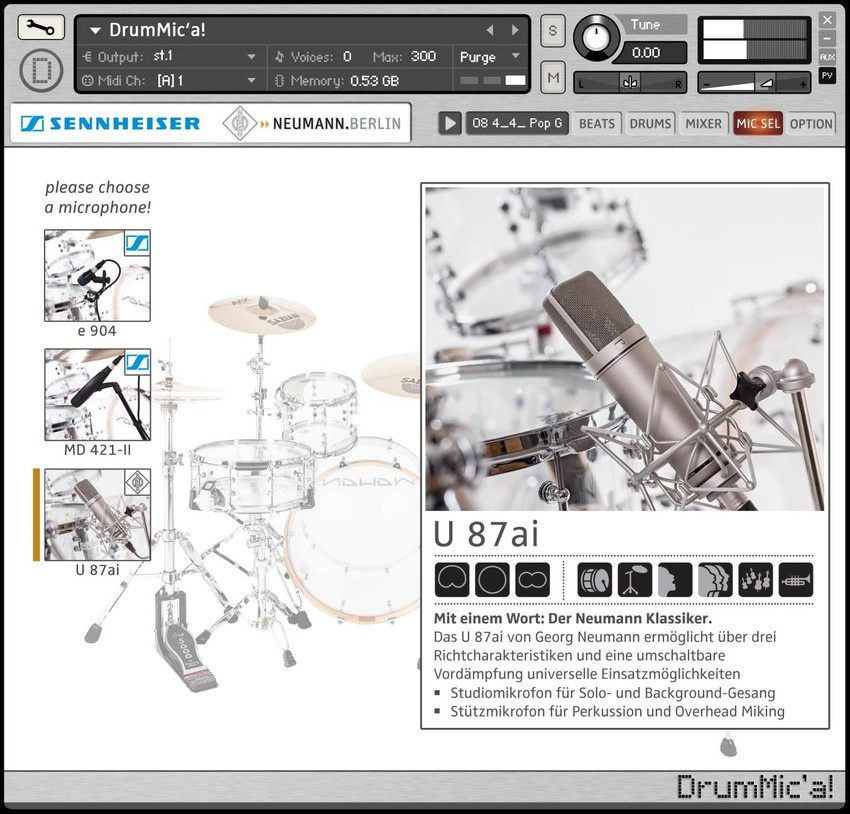Select the U 87ai microphone thumbnail
Image resolution: width=850 pixels, height=814 pixels.
tap(98, 515)
